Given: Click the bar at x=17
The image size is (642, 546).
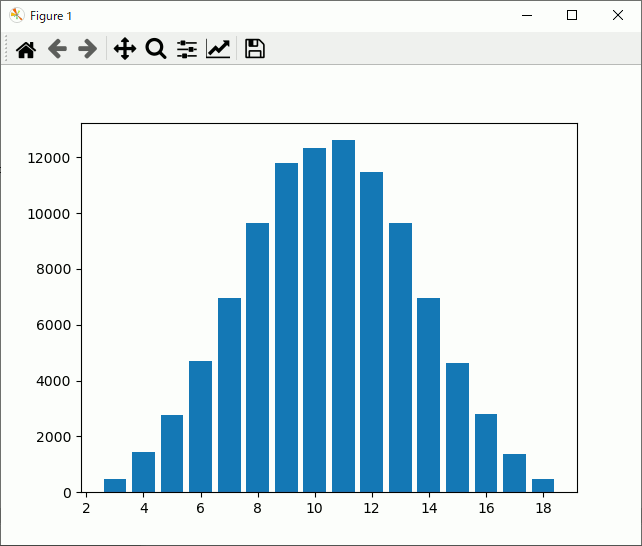Looking at the screenshot, I should tap(514, 473).
